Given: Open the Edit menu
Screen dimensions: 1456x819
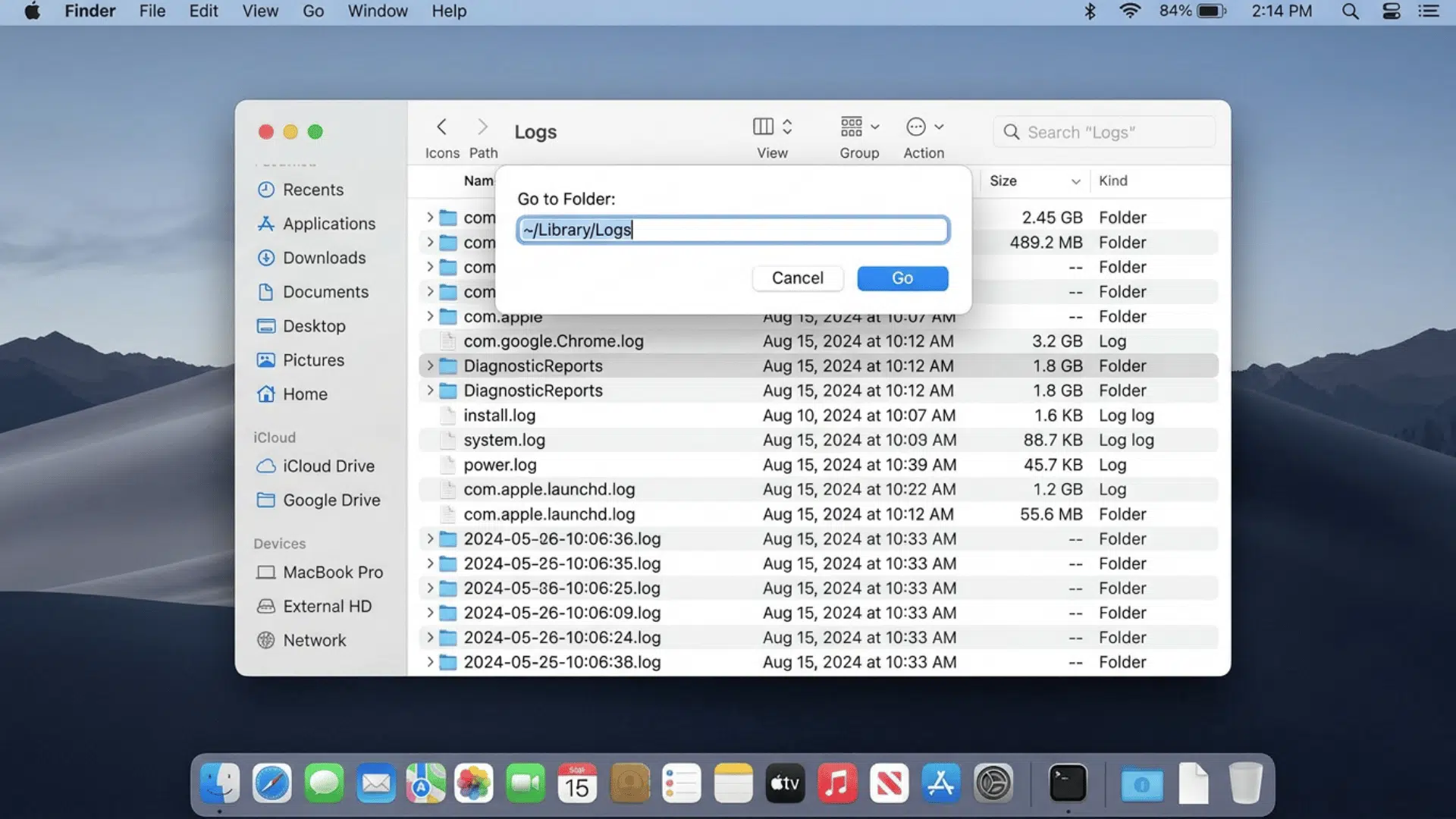Looking at the screenshot, I should (x=203, y=11).
